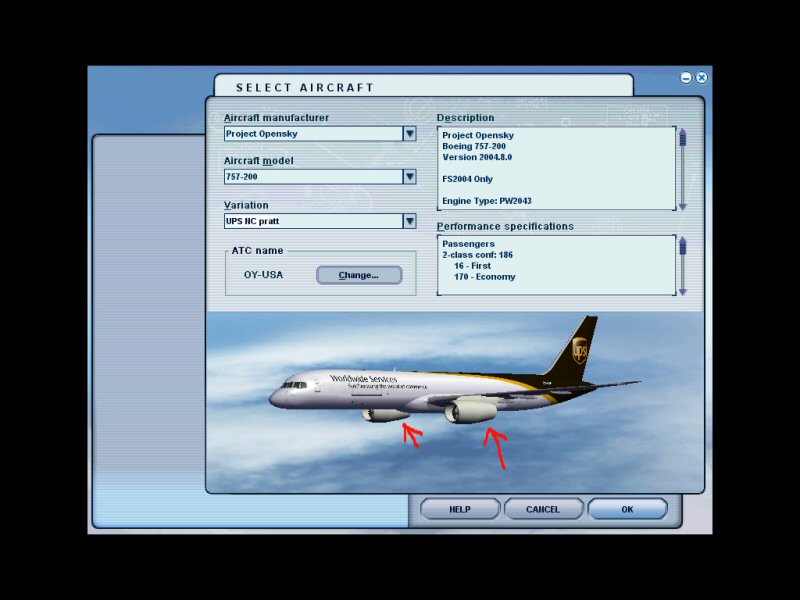Click the 'FS2004 Only' description line
The image size is (800, 600).
click(467, 179)
